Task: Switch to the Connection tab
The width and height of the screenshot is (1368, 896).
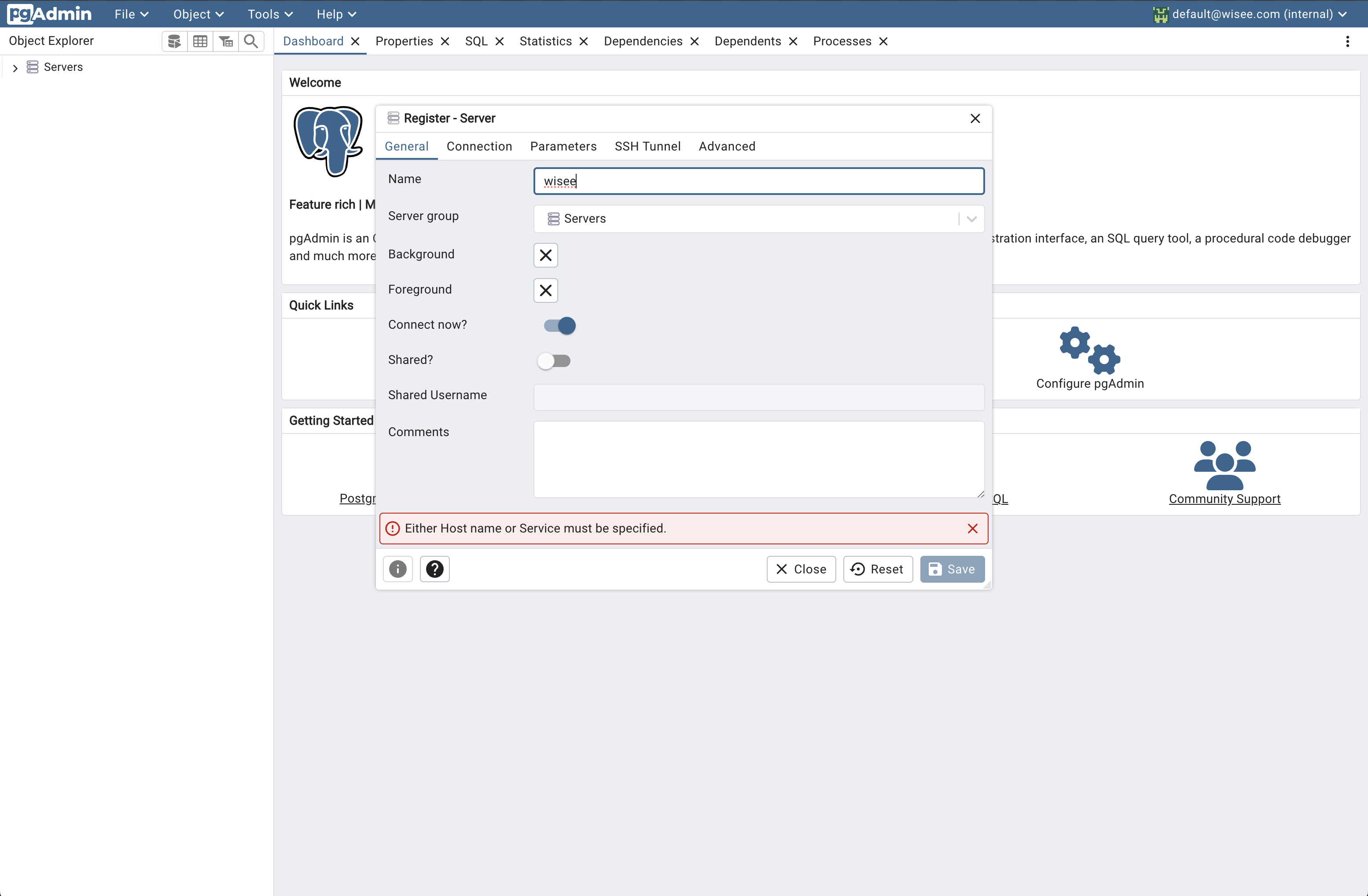Action: 479,146
